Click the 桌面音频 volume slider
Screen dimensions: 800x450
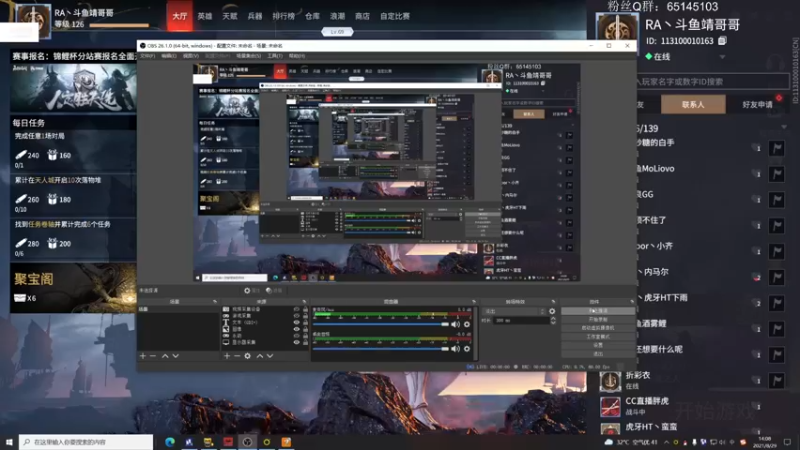tap(381, 349)
